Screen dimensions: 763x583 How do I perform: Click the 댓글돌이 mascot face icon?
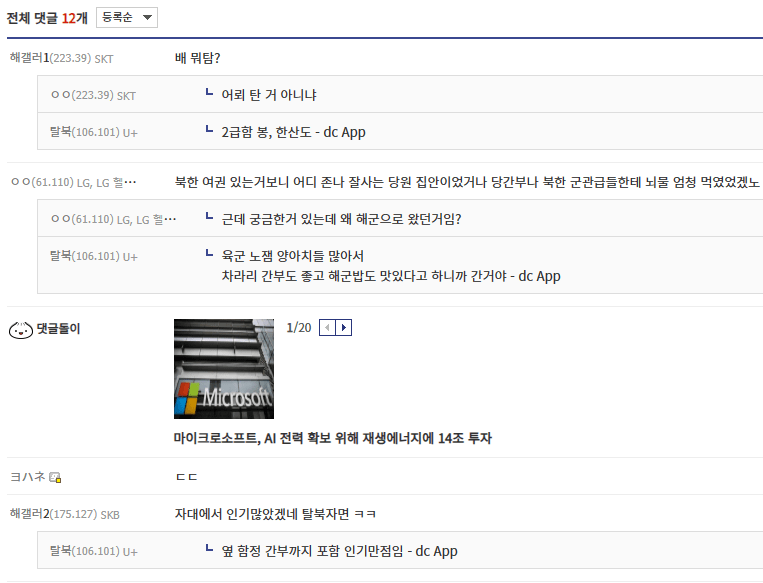20,330
